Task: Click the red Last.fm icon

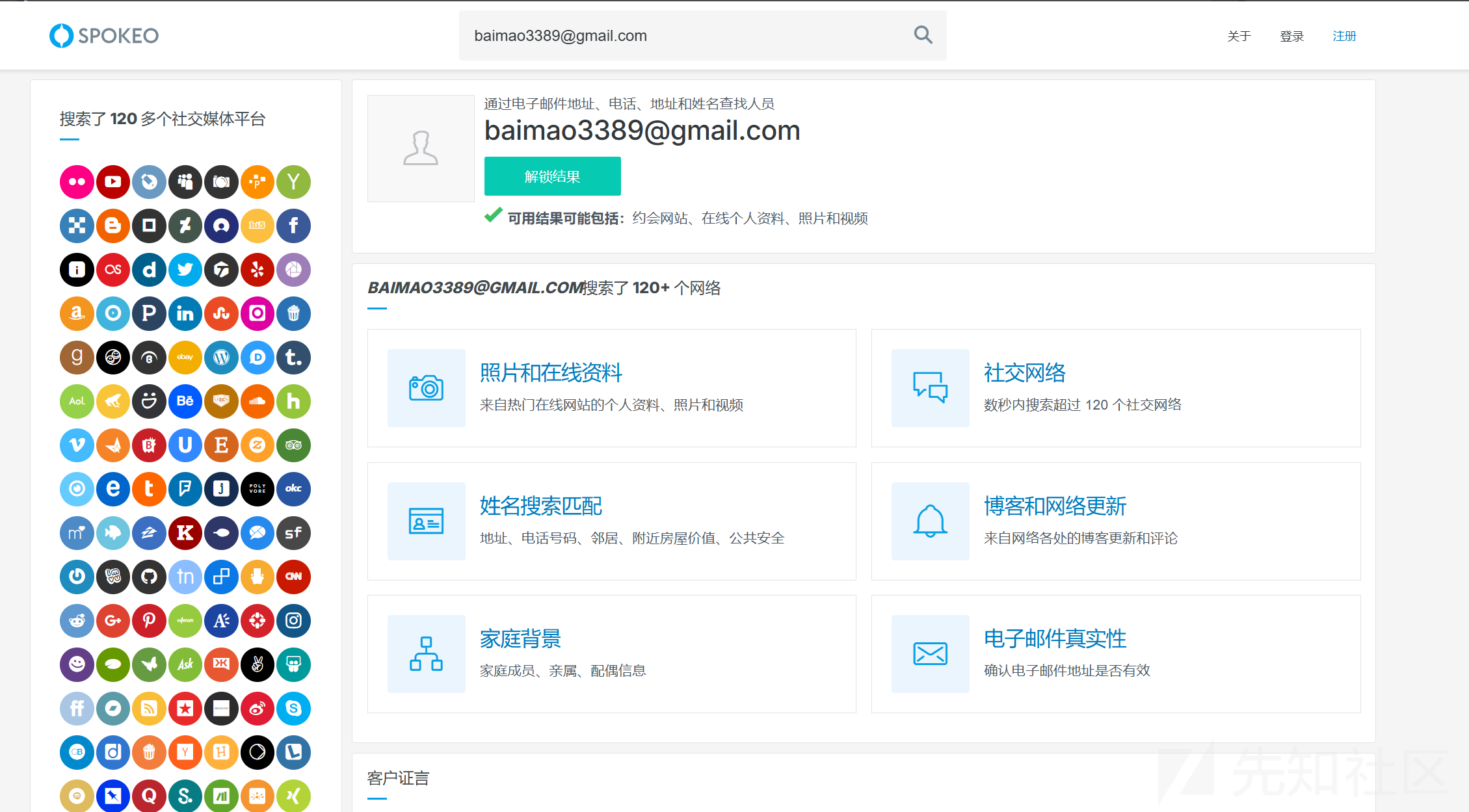Action: [x=113, y=270]
